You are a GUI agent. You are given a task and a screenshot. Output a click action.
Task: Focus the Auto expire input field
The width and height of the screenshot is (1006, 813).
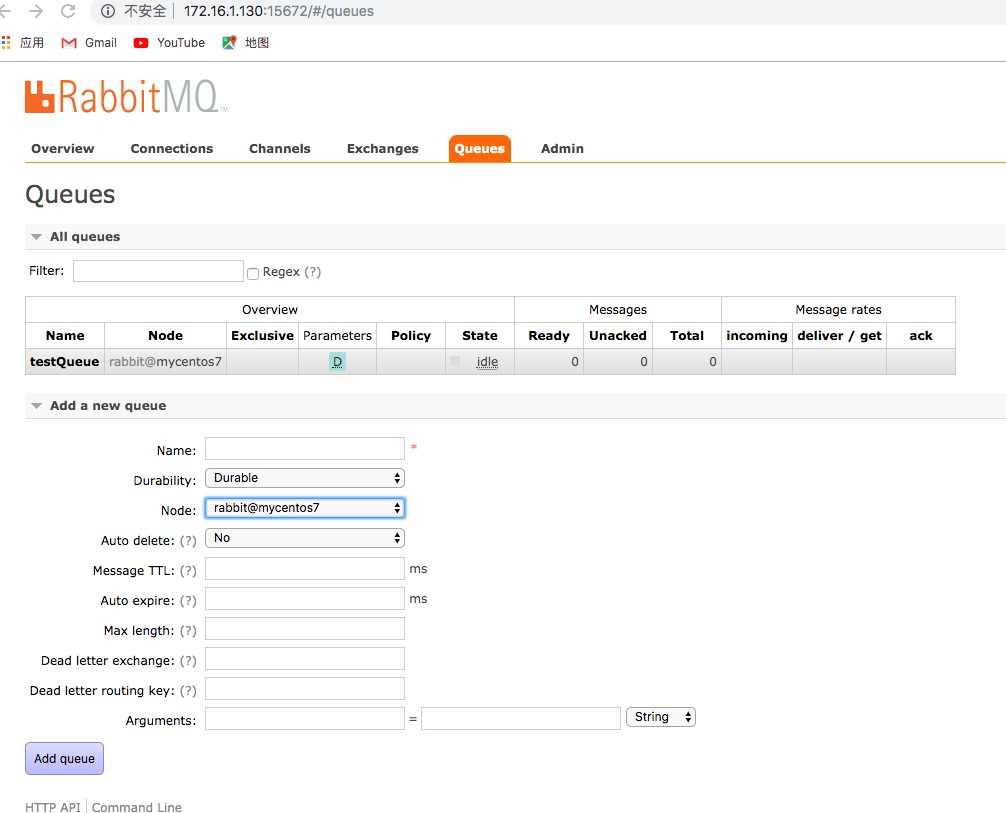[305, 599]
